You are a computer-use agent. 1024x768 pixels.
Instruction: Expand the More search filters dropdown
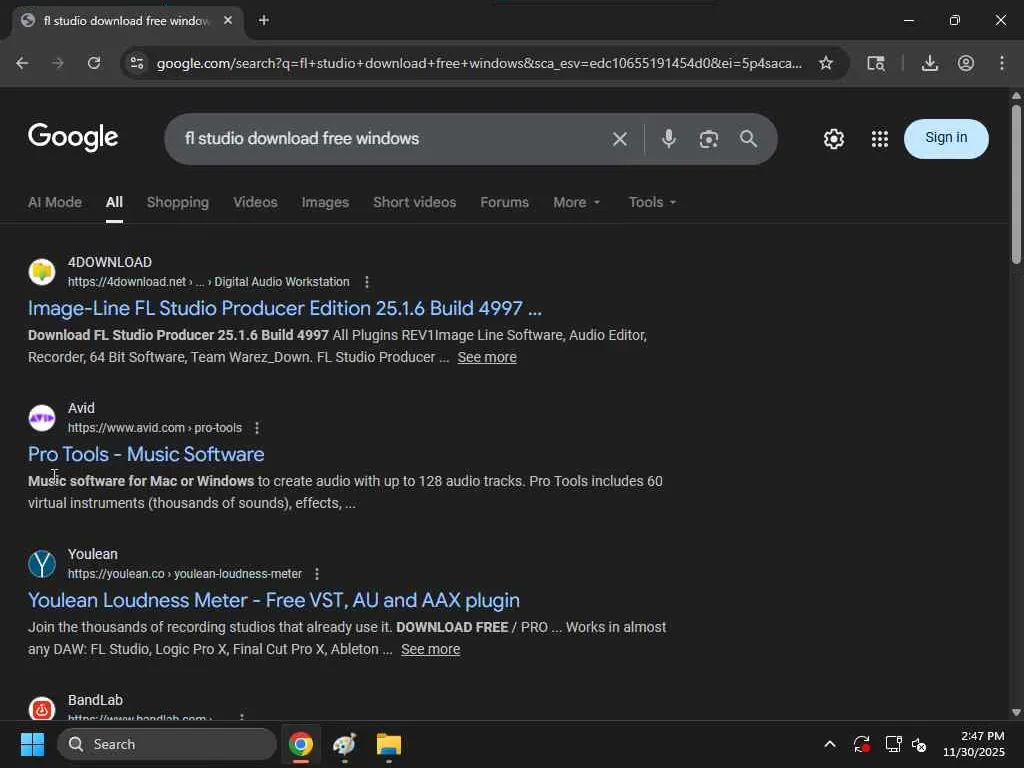pos(576,202)
